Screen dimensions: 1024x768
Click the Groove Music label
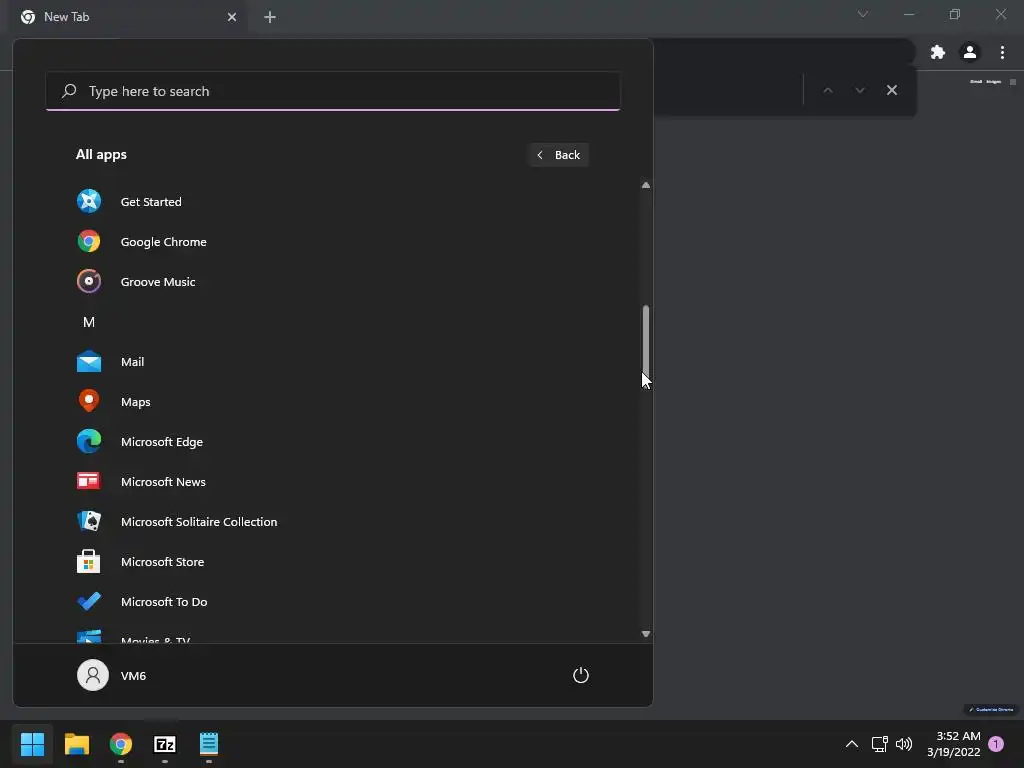coord(158,281)
